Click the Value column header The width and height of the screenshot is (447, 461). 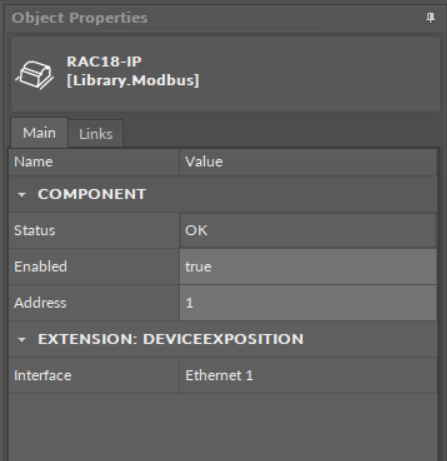[x=308, y=162]
